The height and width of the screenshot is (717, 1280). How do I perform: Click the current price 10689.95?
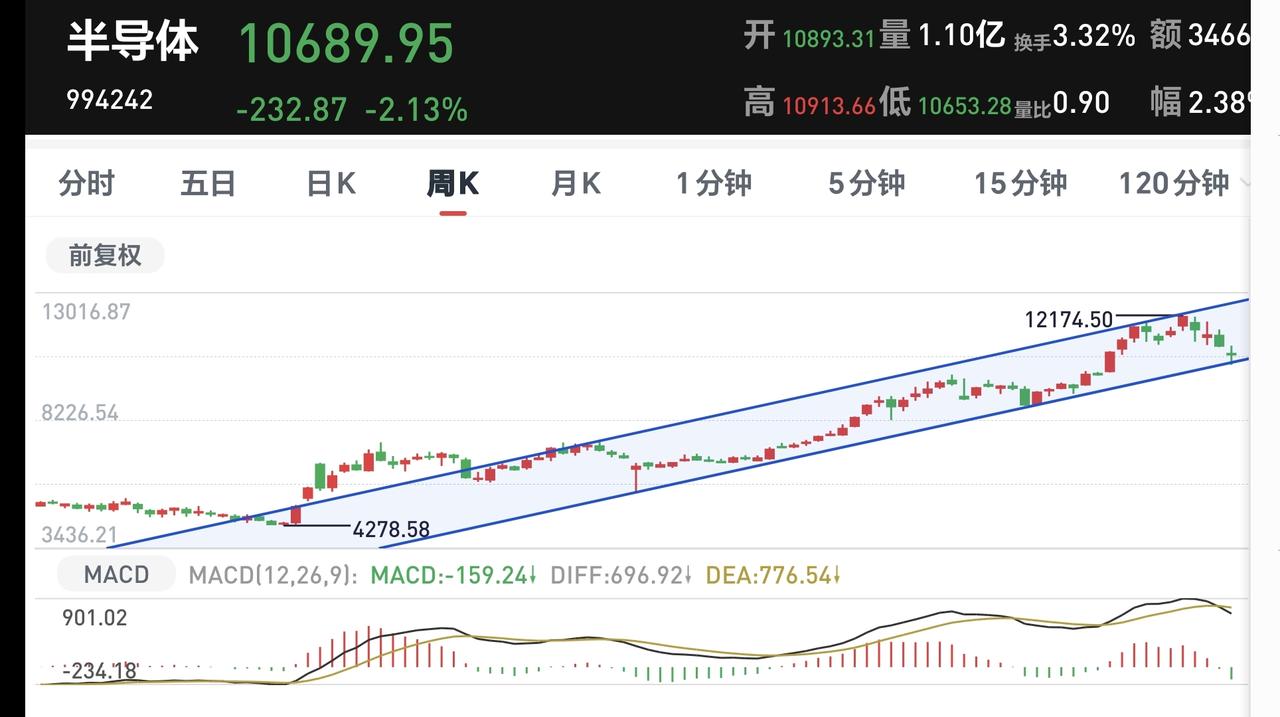[x=346, y=44]
